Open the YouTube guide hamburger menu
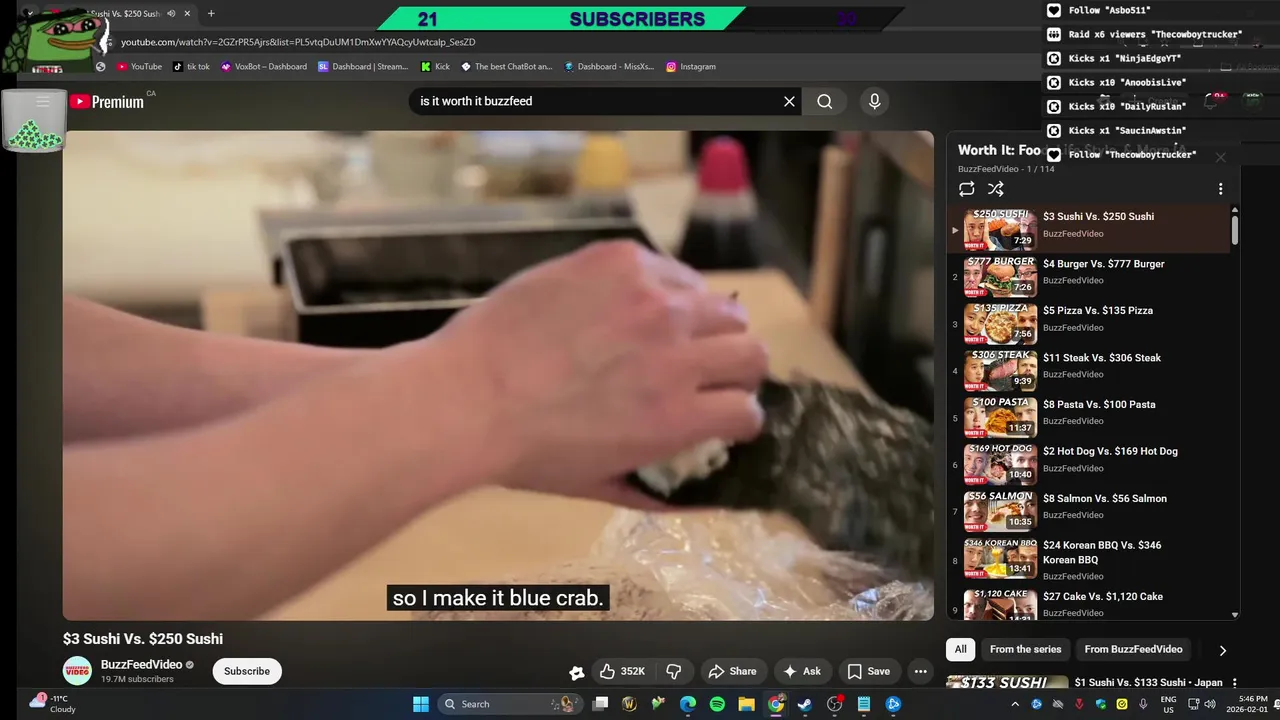The height and width of the screenshot is (720, 1280). click(42, 101)
